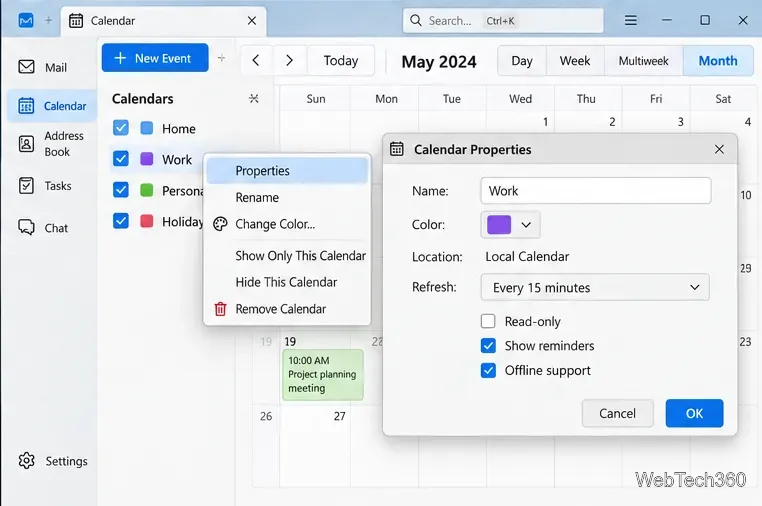This screenshot has height=506, width=762.
Task: Click the blue Home color swatch
Action: pyautogui.click(x=146, y=128)
